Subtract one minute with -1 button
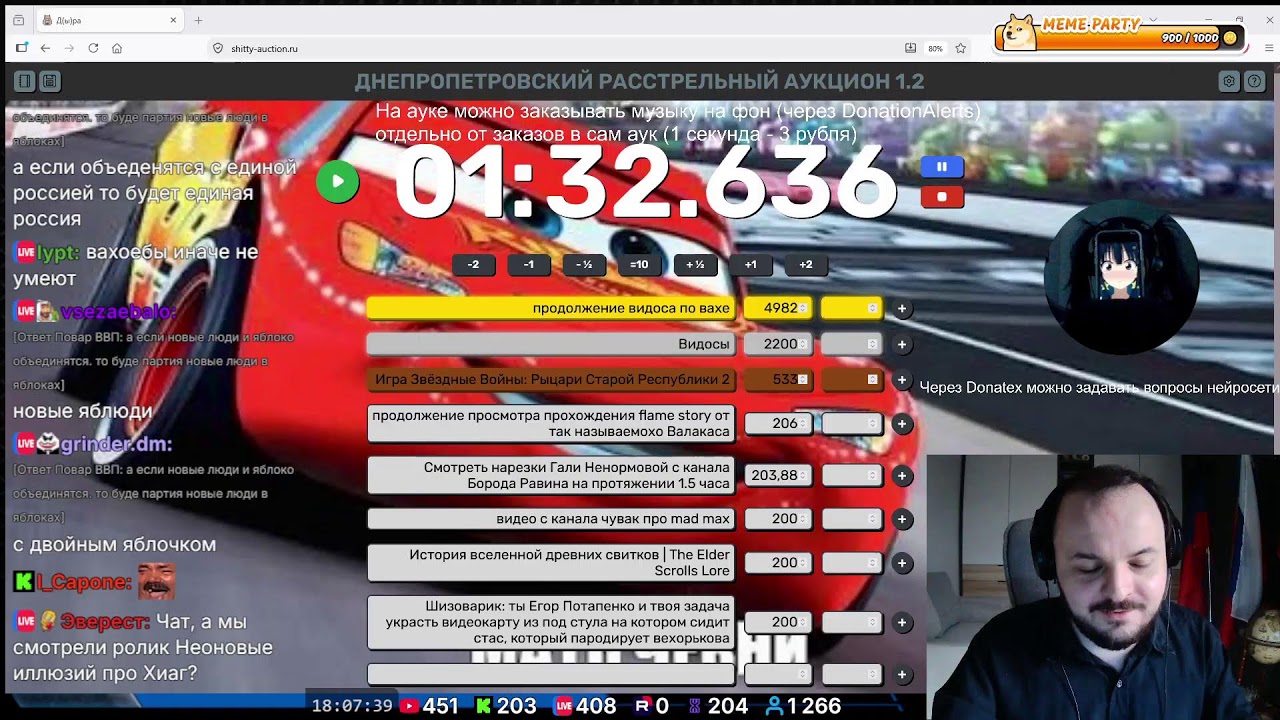The height and width of the screenshot is (720, 1280). [529, 265]
